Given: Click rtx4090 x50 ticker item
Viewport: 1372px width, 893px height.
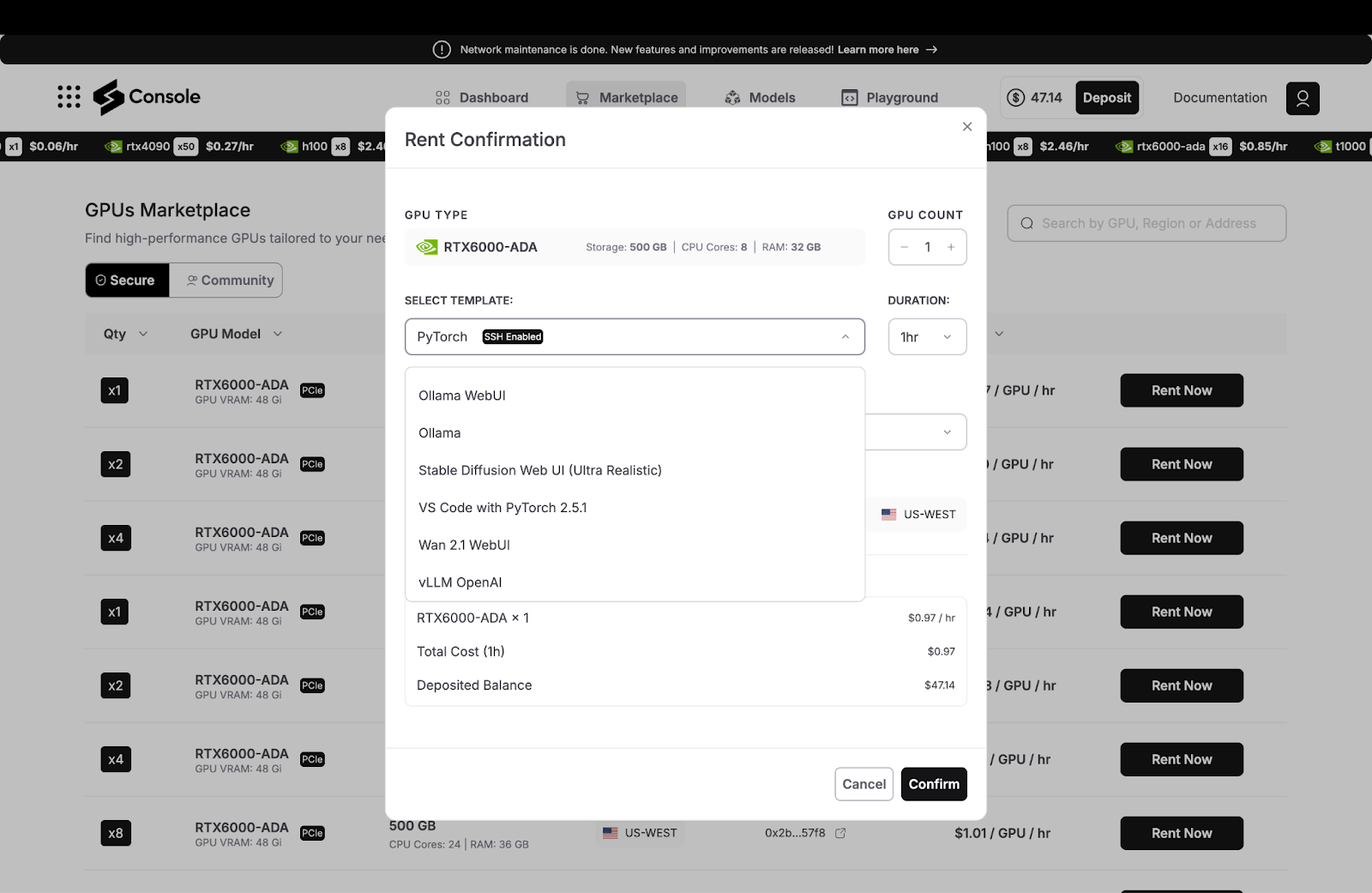Looking at the screenshot, I should coord(179,147).
